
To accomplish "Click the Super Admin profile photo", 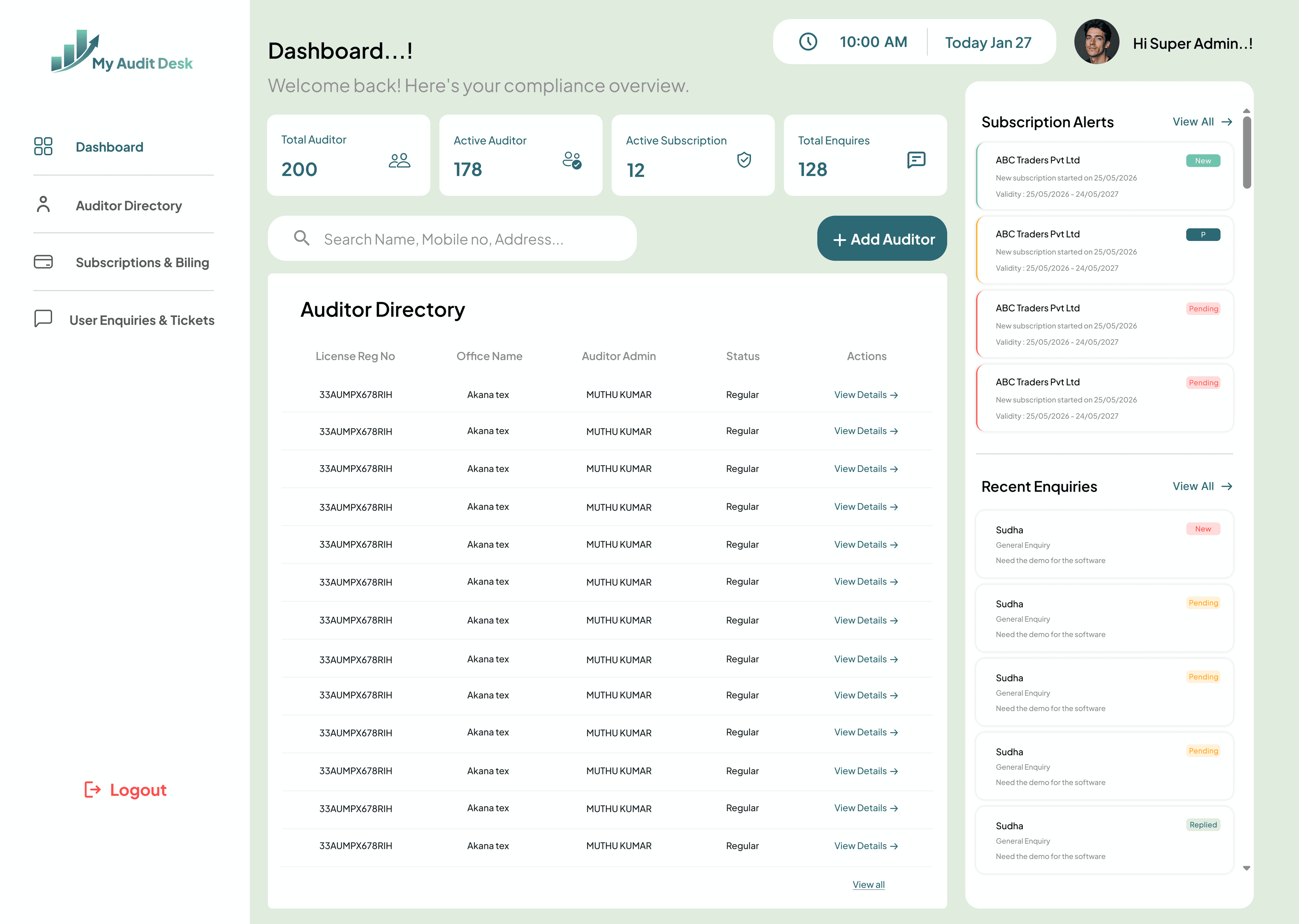I will pos(1096,42).
